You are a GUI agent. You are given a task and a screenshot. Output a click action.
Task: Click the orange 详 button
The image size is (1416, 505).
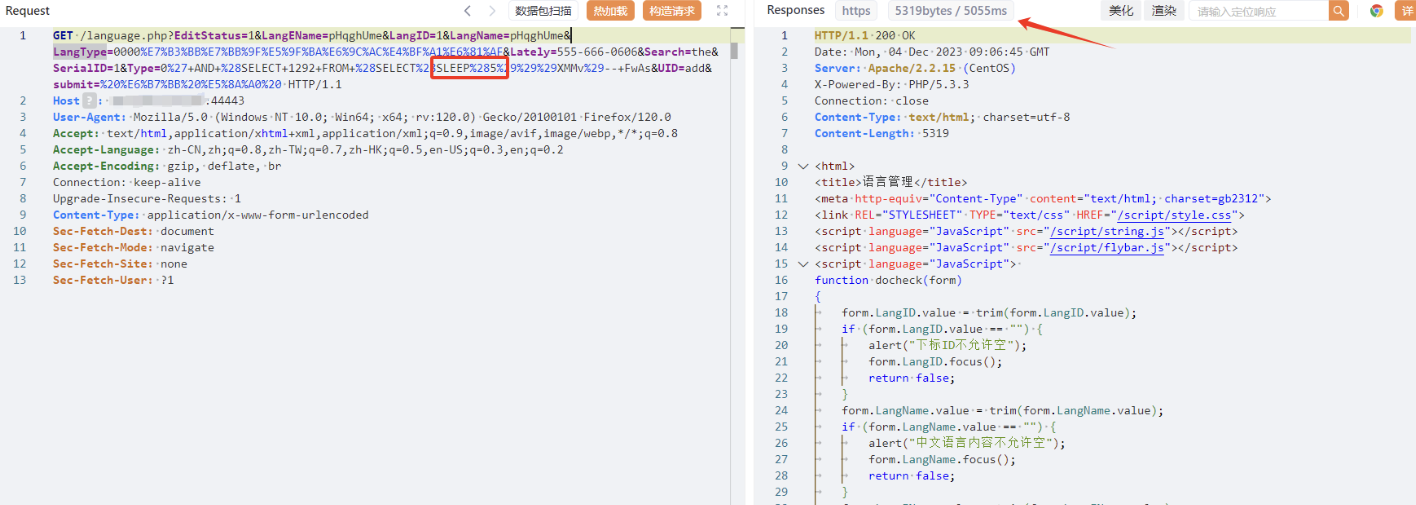tap(1406, 11)
